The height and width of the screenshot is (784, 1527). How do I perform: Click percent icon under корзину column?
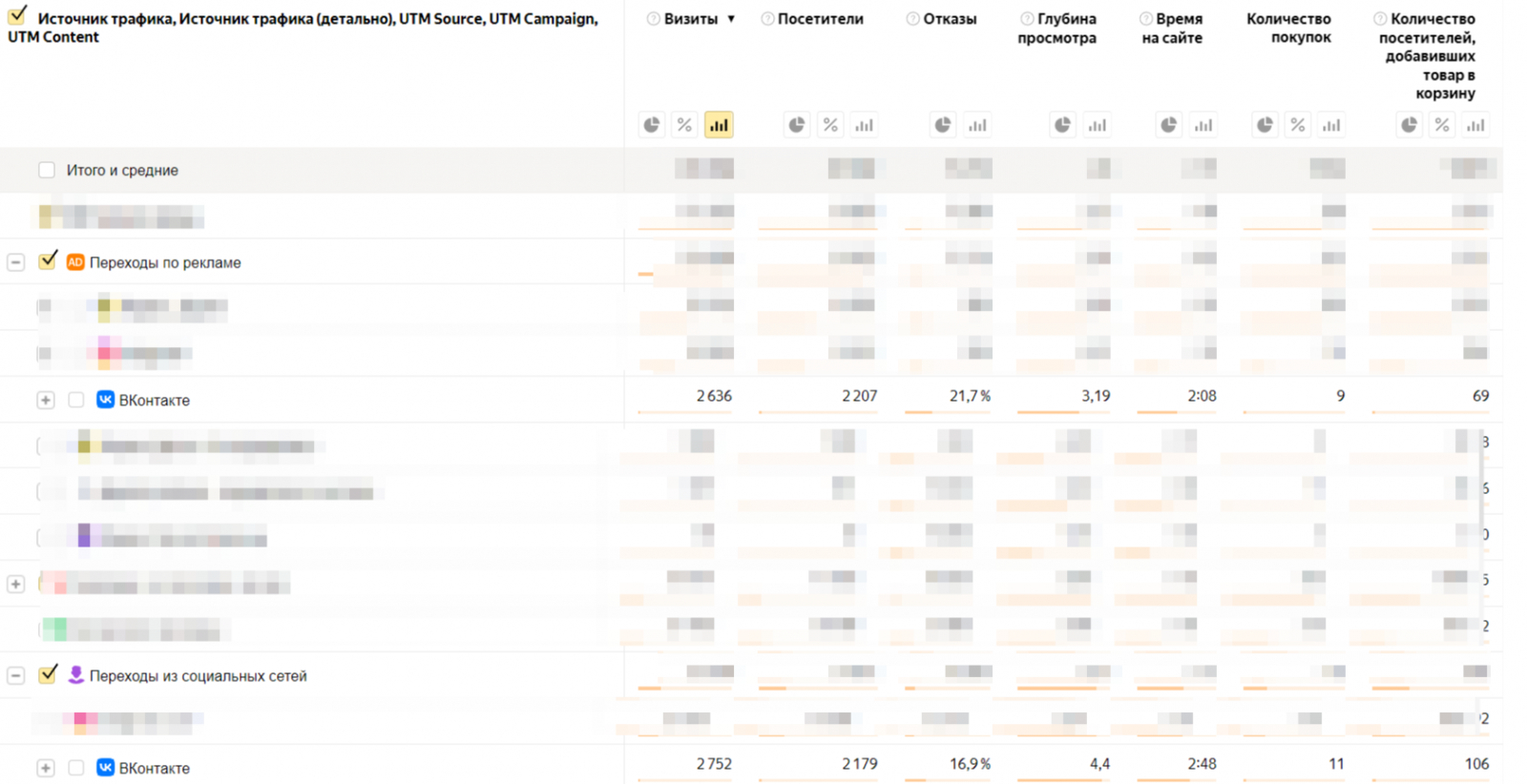tap(1442, 125)
